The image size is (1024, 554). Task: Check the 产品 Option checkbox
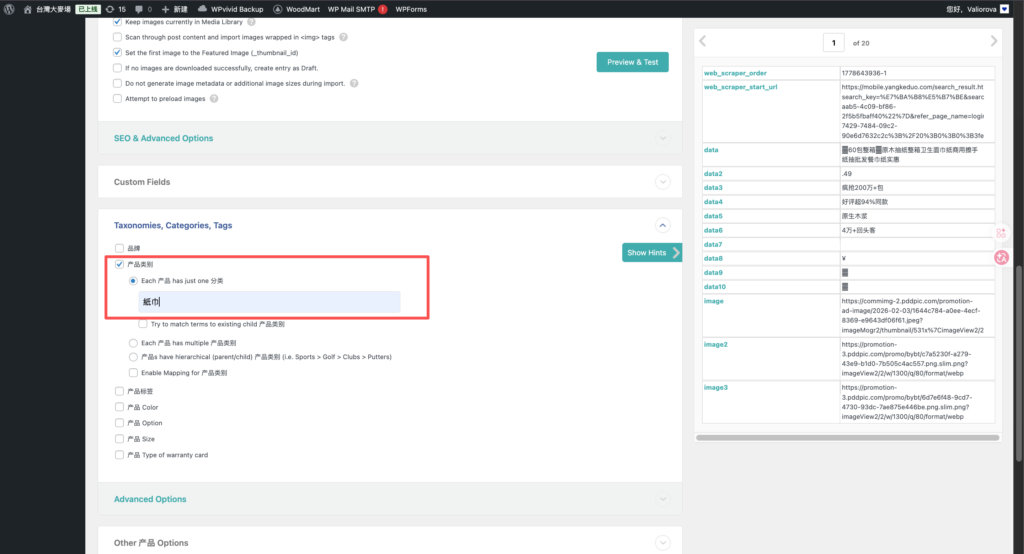pyautogui.click(x=120, y=423)
